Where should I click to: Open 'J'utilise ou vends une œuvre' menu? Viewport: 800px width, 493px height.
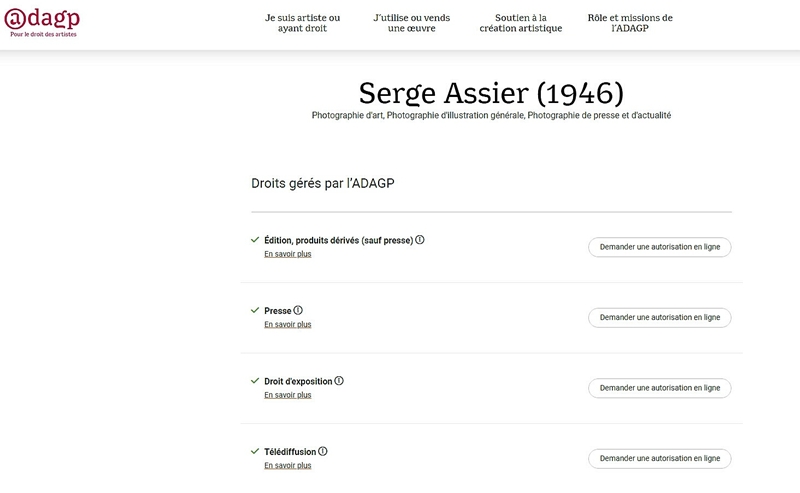tap(412, 23)
